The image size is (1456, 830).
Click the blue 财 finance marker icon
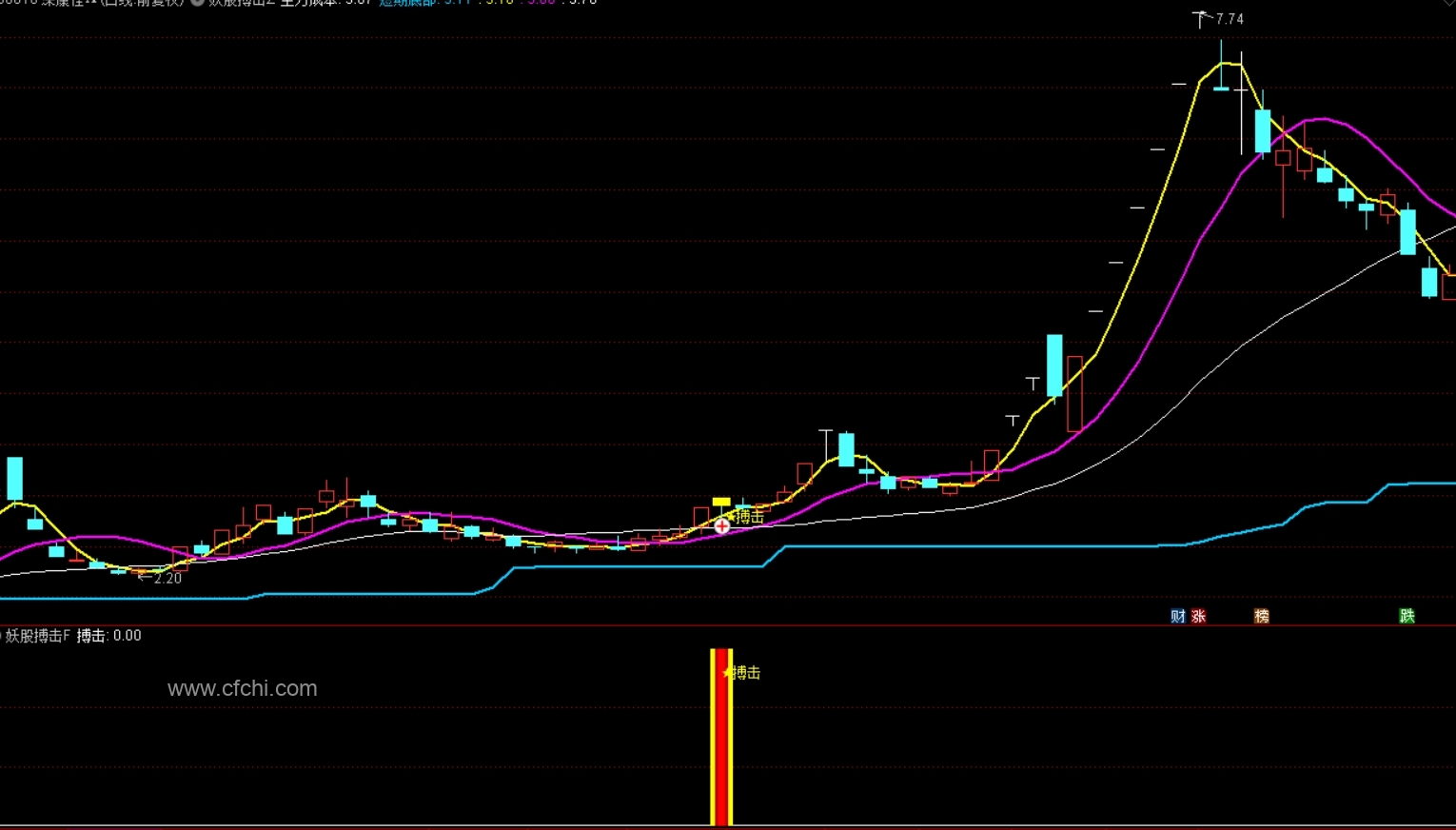1178,616
